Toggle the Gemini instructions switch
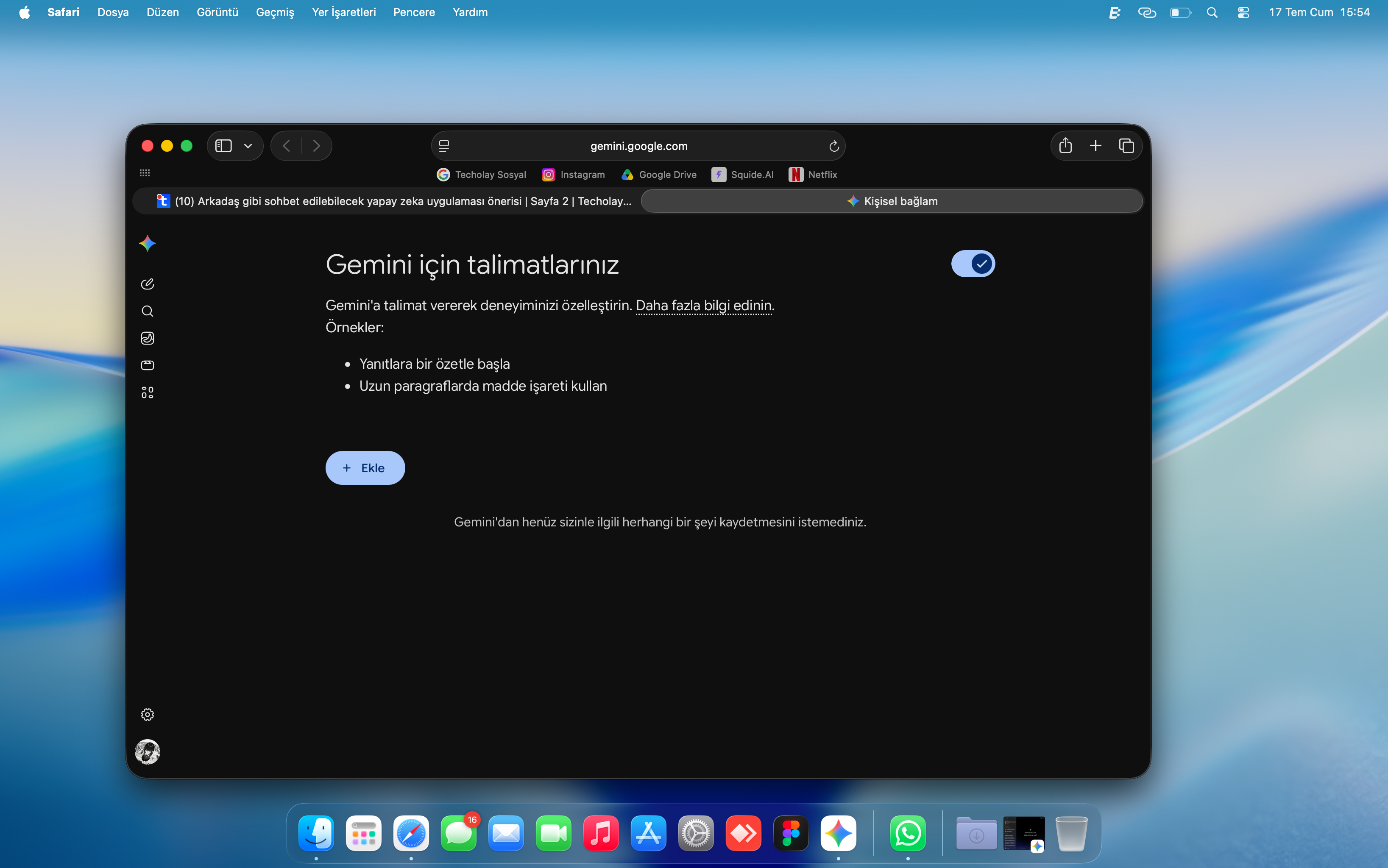 (973, 264)
